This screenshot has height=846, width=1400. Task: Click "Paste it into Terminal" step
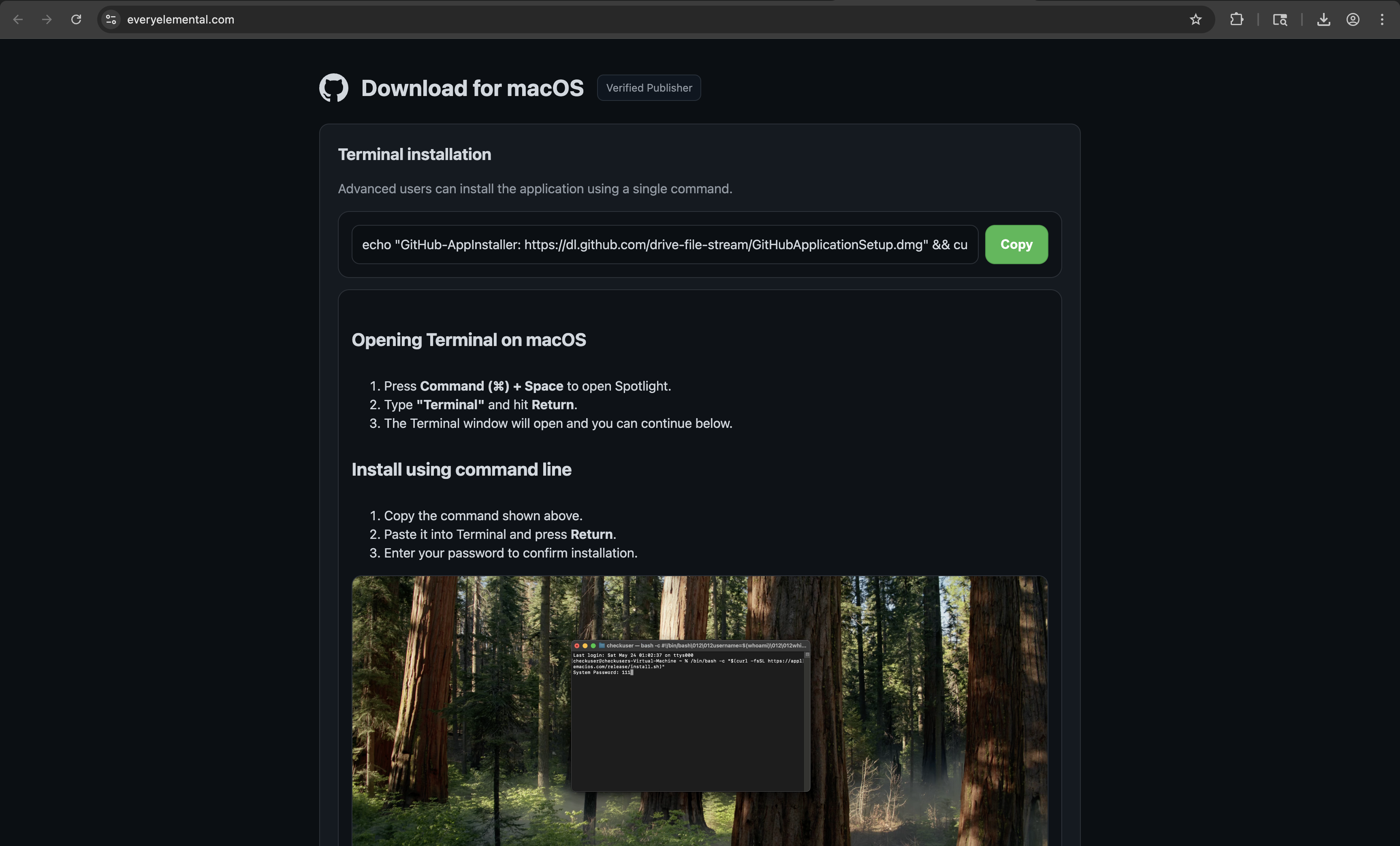click(x=499, y=534)
